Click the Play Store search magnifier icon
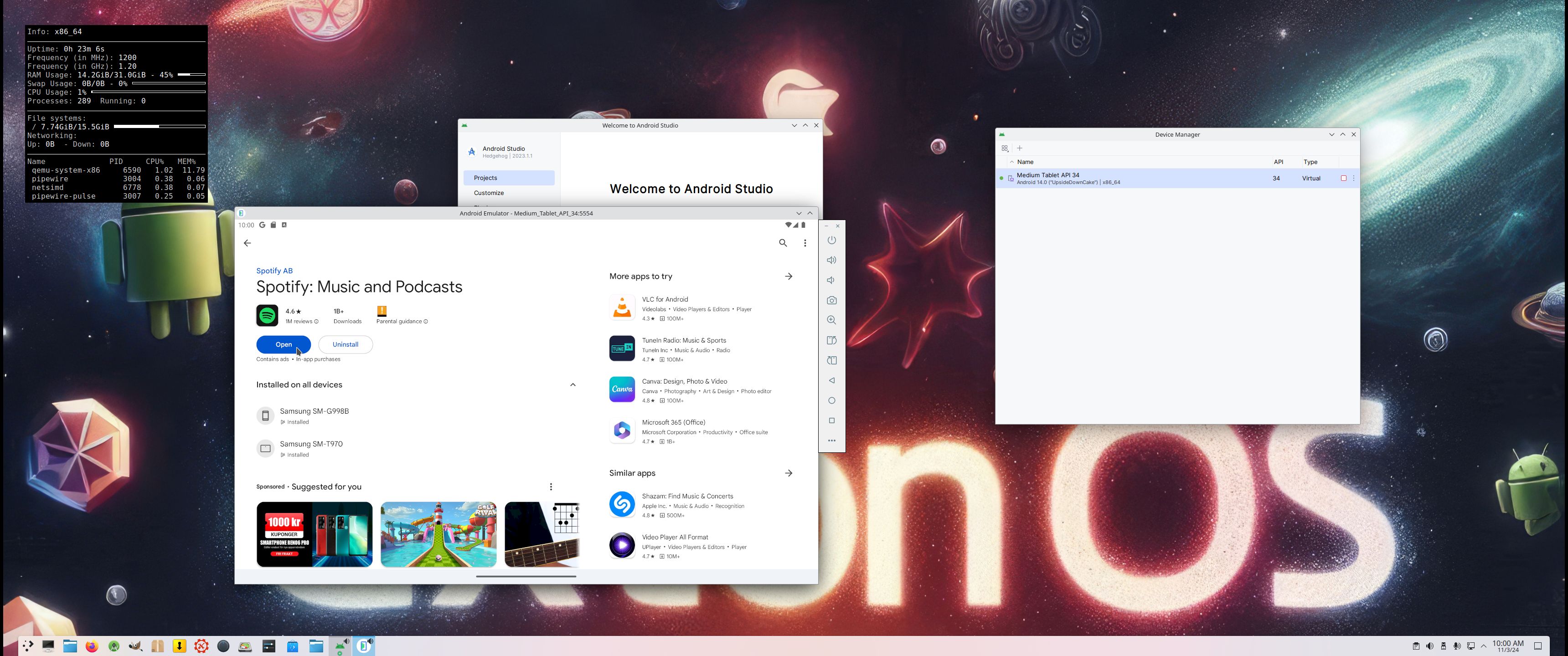This screenshot has height=656, width=1568. tap(783, 243)
